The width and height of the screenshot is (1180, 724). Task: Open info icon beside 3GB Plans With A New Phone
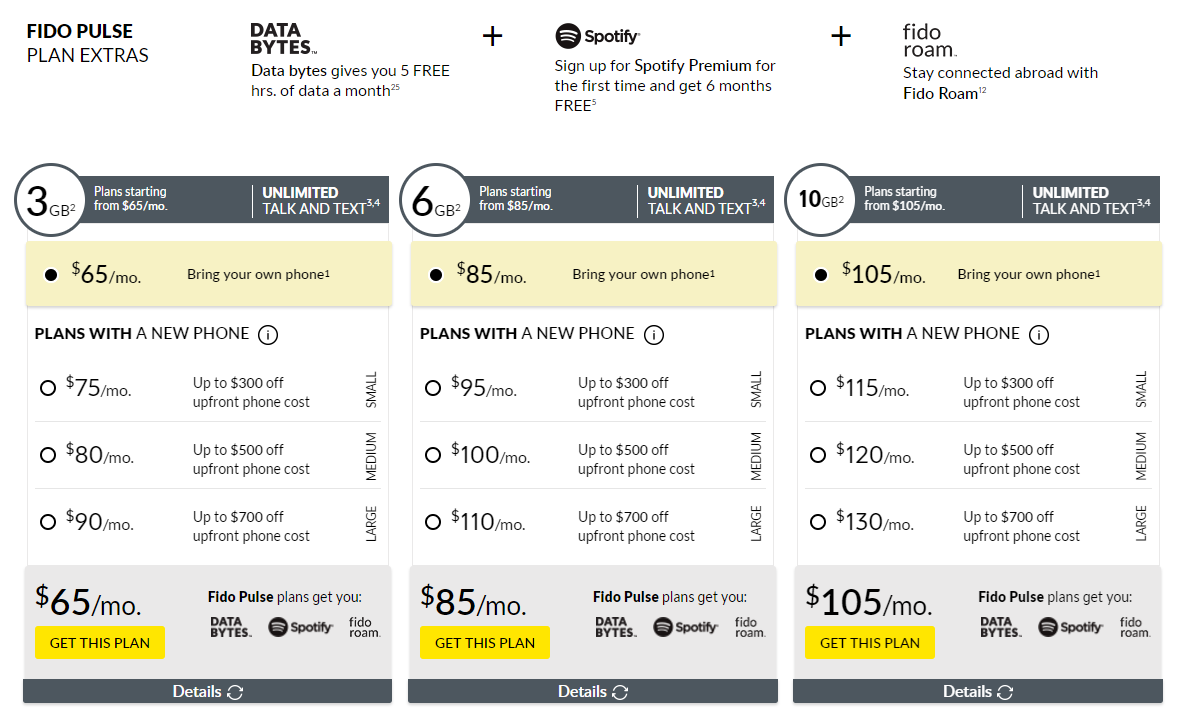pos(268,334)
